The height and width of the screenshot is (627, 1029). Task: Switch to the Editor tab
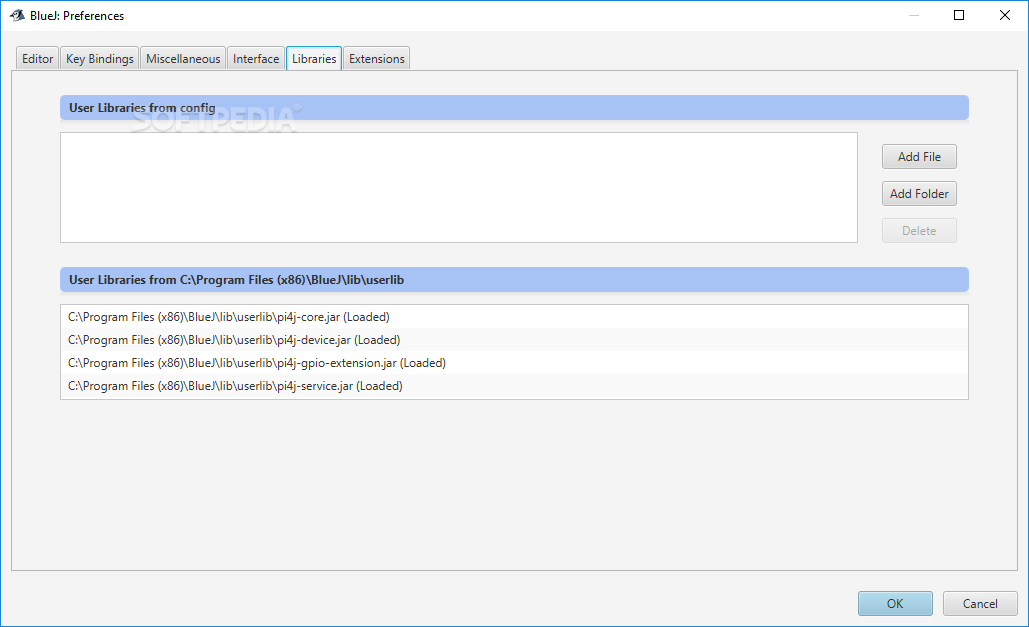coord(37,58)
